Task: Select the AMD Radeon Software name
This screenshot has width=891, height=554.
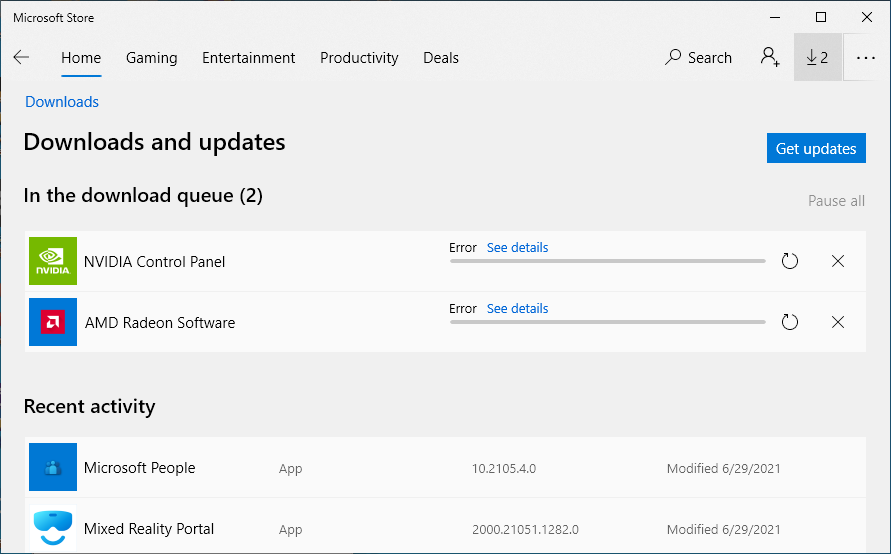Action: pos(160,323)
